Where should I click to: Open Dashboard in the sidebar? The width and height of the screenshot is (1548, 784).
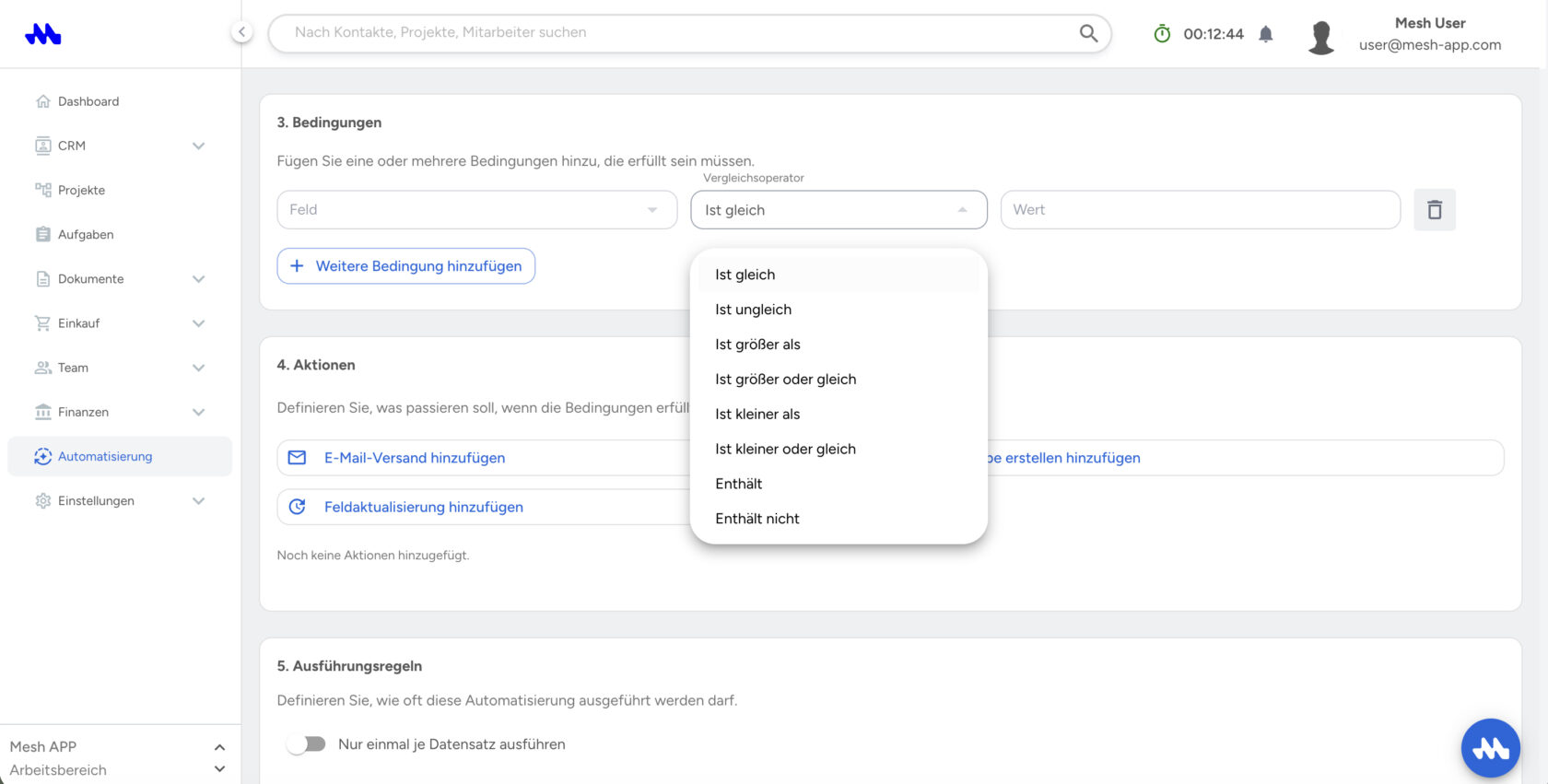click(x=120, y=101)
